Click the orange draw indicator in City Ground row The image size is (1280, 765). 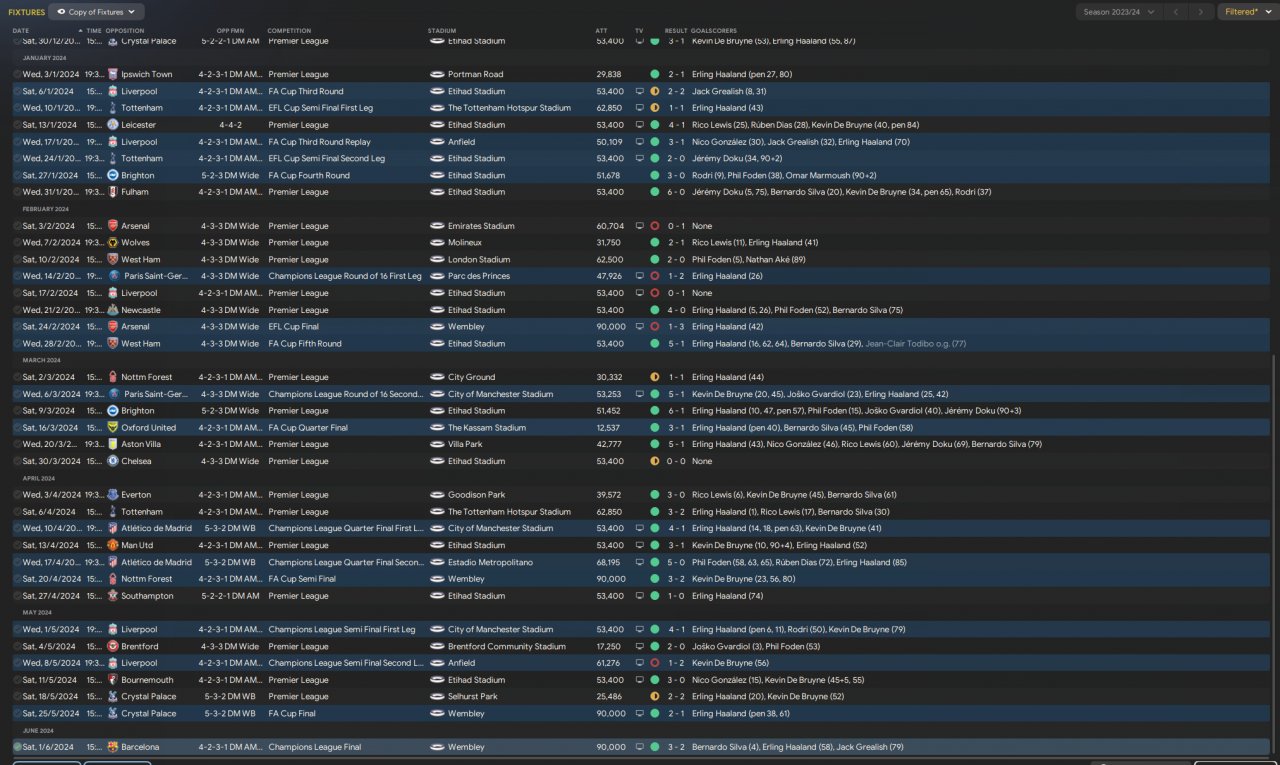click(654, 377)
